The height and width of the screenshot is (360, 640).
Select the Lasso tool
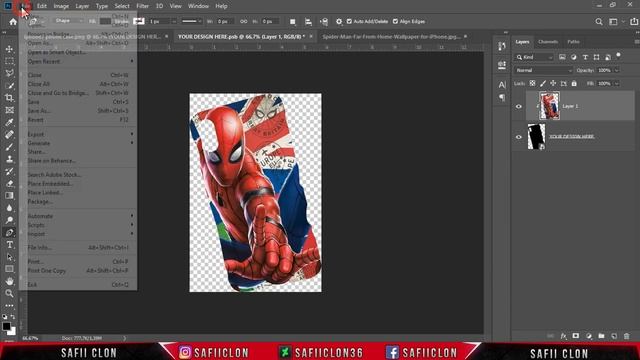point(9,73)
